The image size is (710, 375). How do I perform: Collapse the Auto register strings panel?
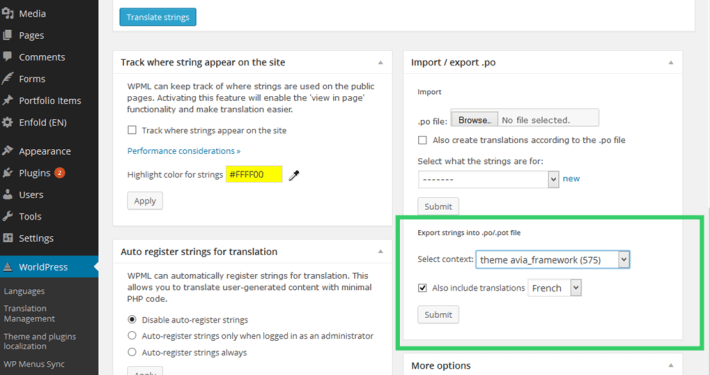point(380,251)
